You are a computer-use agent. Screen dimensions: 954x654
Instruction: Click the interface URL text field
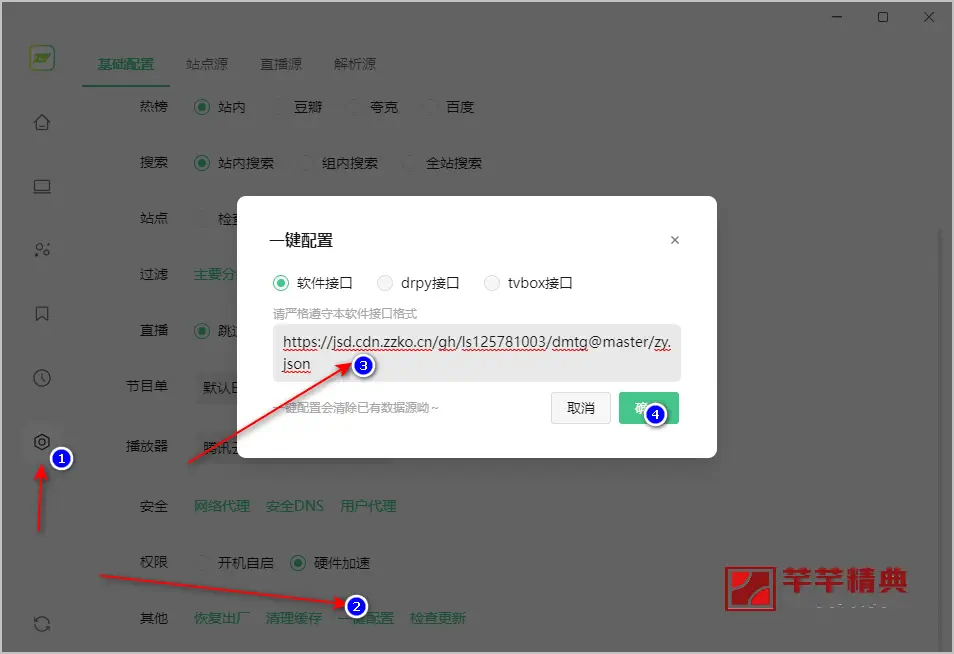pyautogui.click(x=476, y=353)
